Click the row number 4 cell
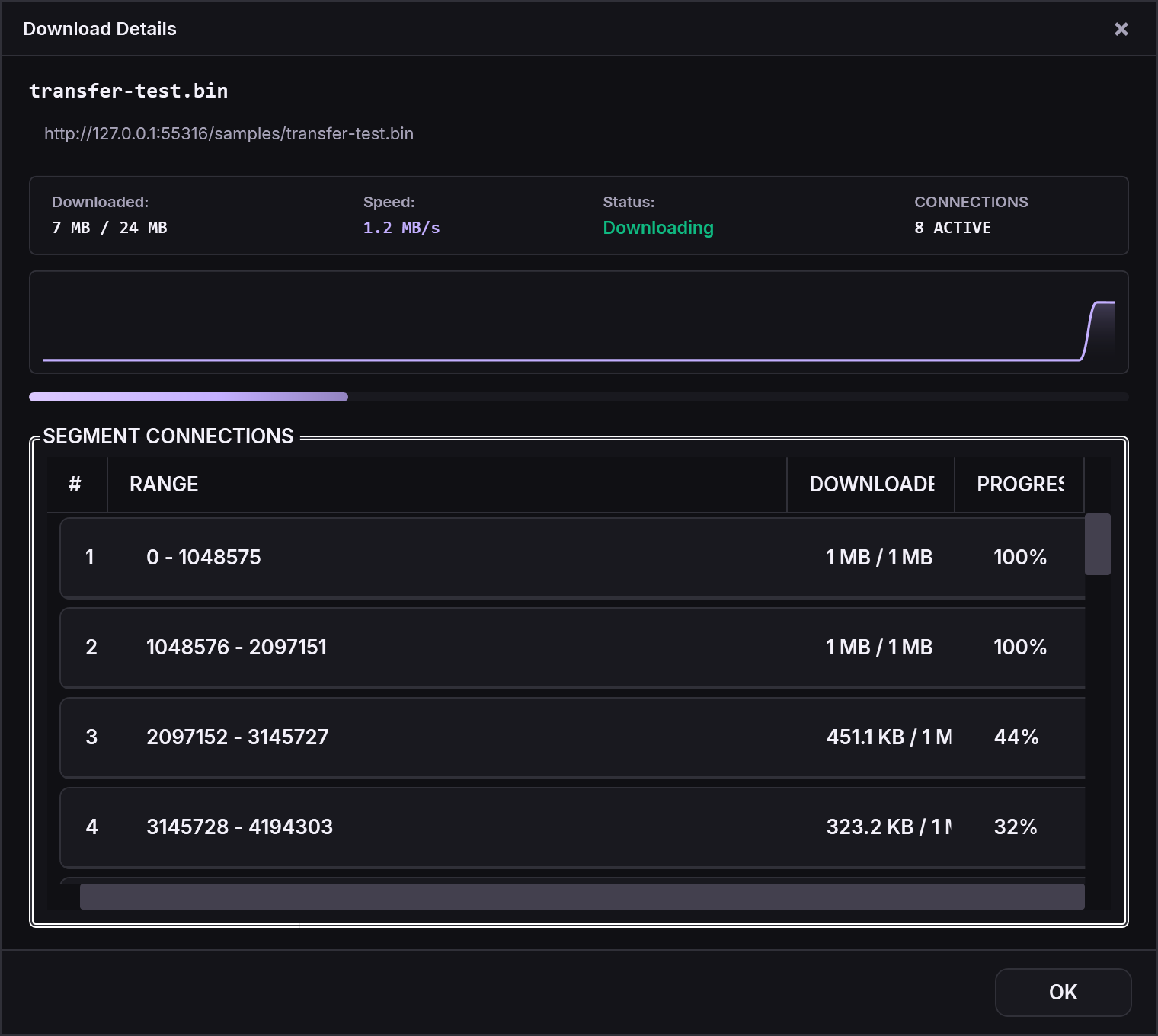 (91, 827)
